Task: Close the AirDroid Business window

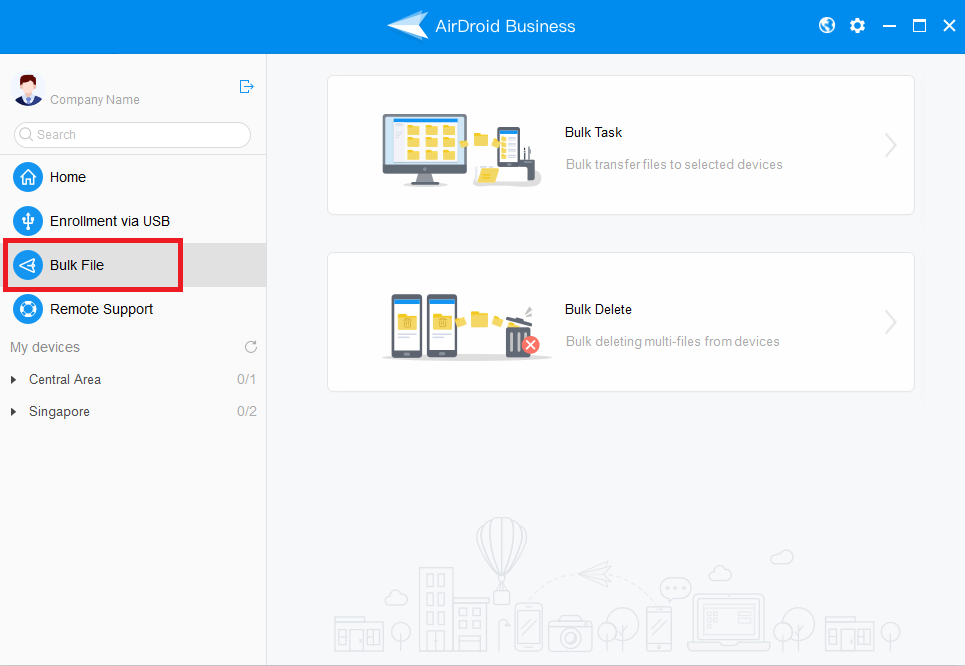Action: point(949,25)
